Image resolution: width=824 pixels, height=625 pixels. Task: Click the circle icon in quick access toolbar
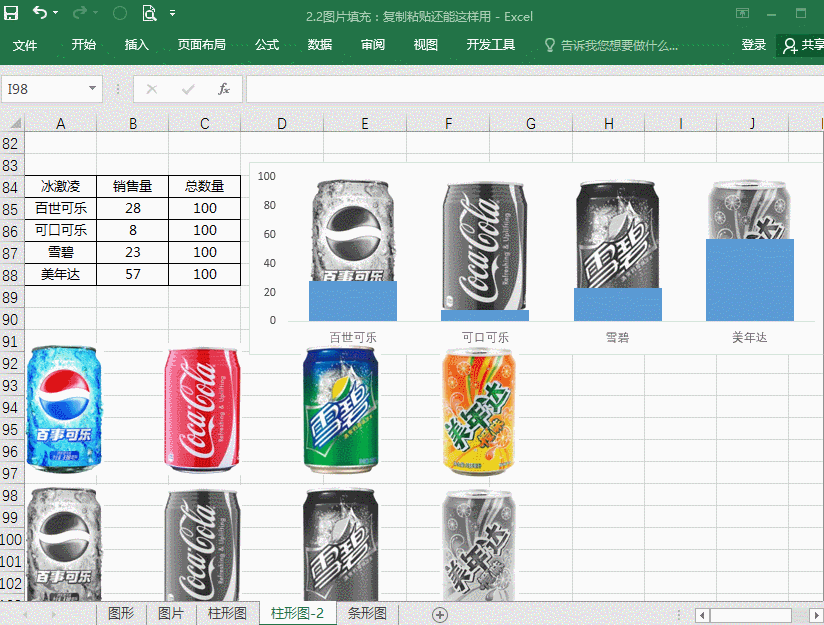(120, 13)
